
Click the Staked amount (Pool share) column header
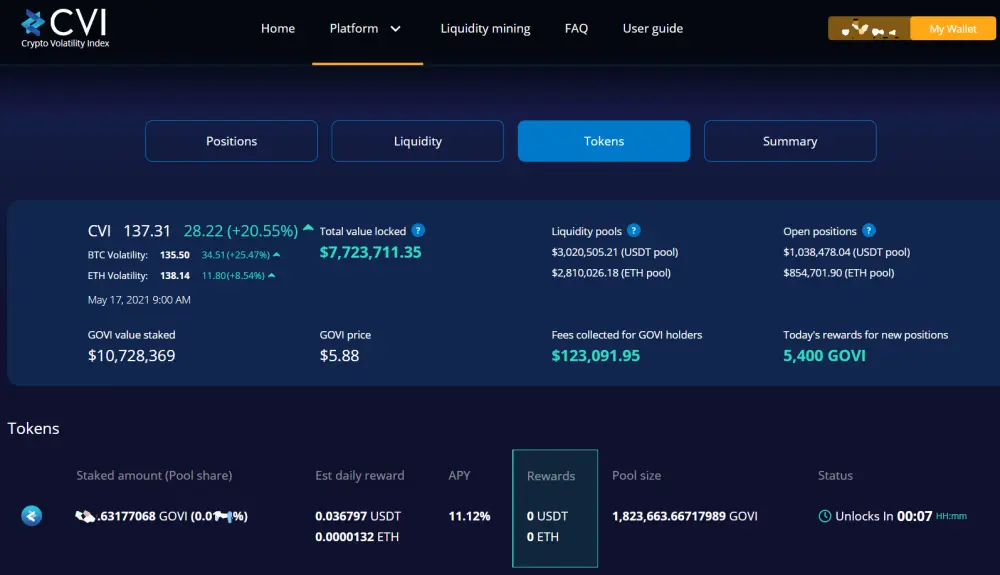coord(154,476)
